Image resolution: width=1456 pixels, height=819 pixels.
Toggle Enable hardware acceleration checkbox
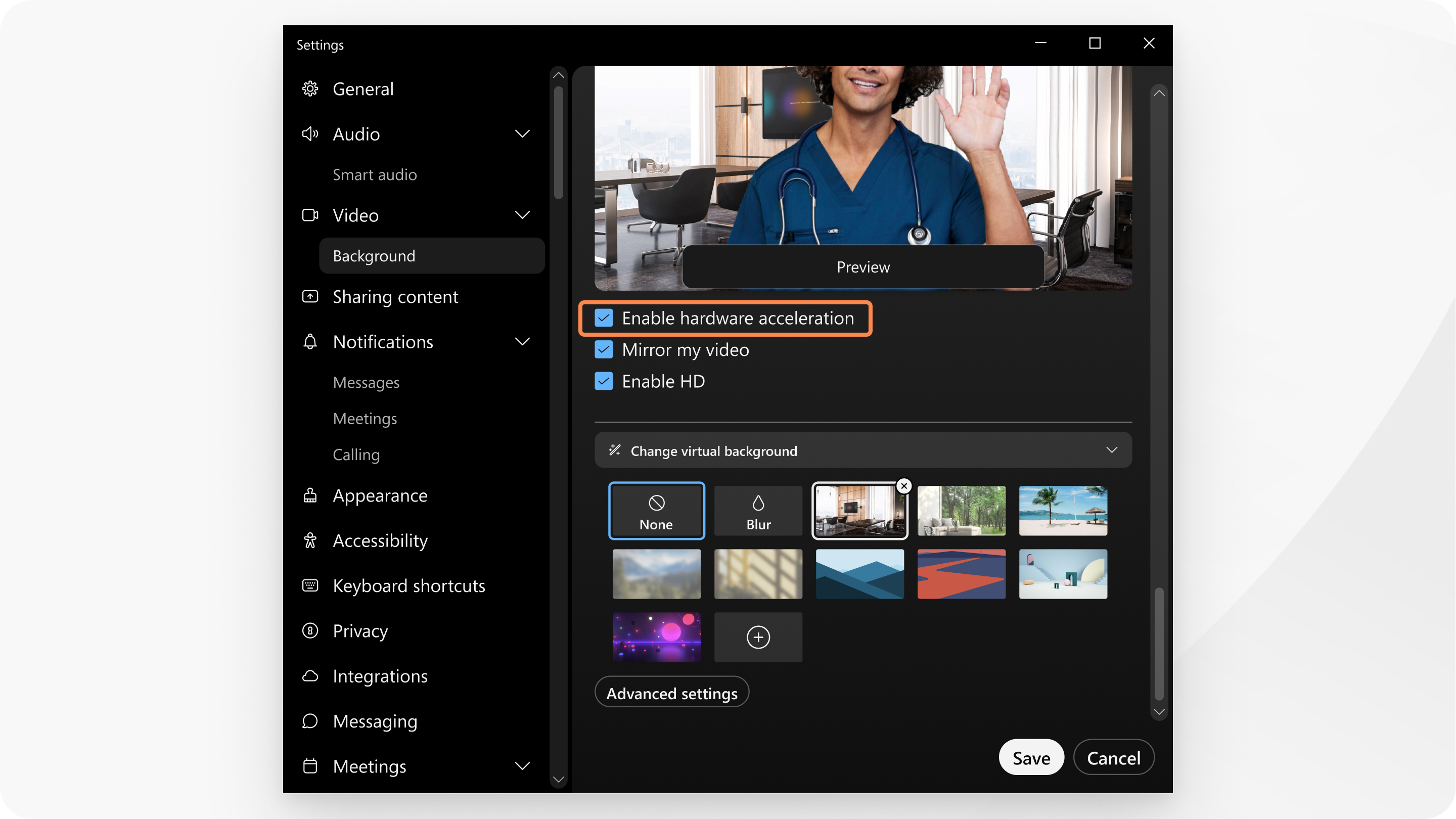[x=603, y=318]
